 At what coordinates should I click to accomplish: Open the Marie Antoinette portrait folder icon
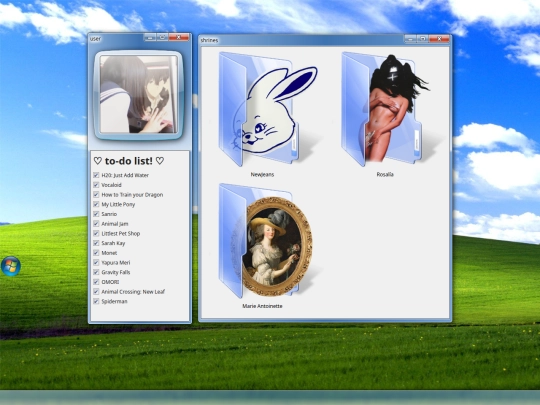pos(265,241)
